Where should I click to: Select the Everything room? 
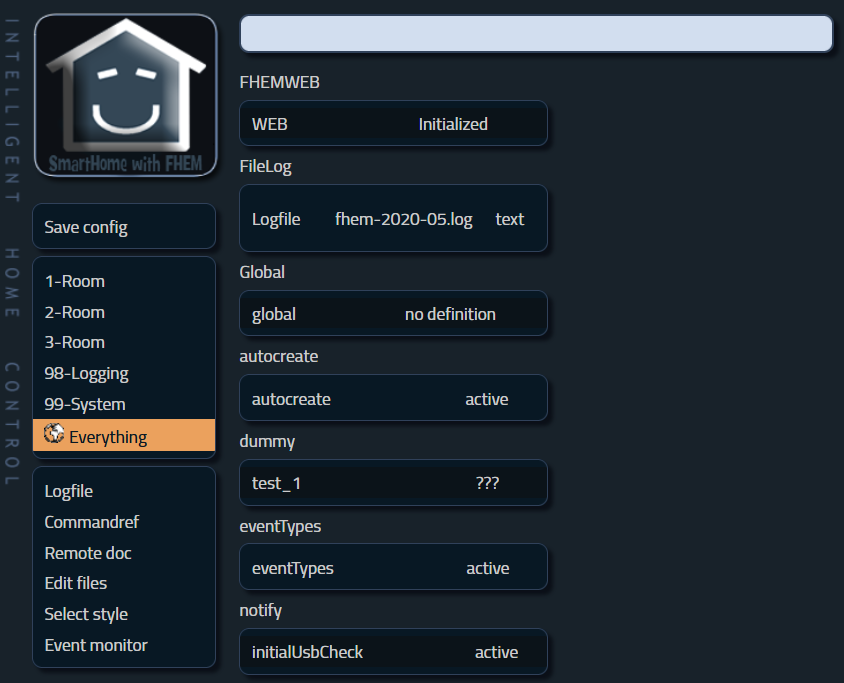tap(108, 437)
